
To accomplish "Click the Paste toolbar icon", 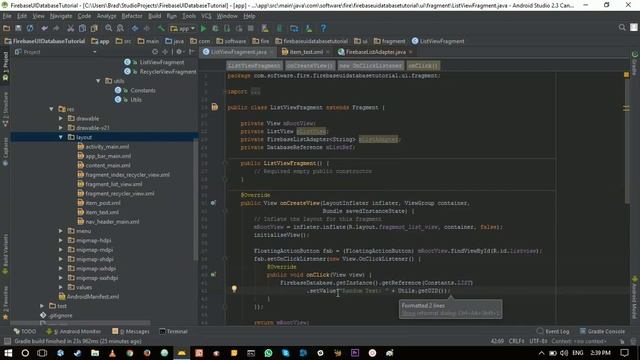I will click(94, 28).
